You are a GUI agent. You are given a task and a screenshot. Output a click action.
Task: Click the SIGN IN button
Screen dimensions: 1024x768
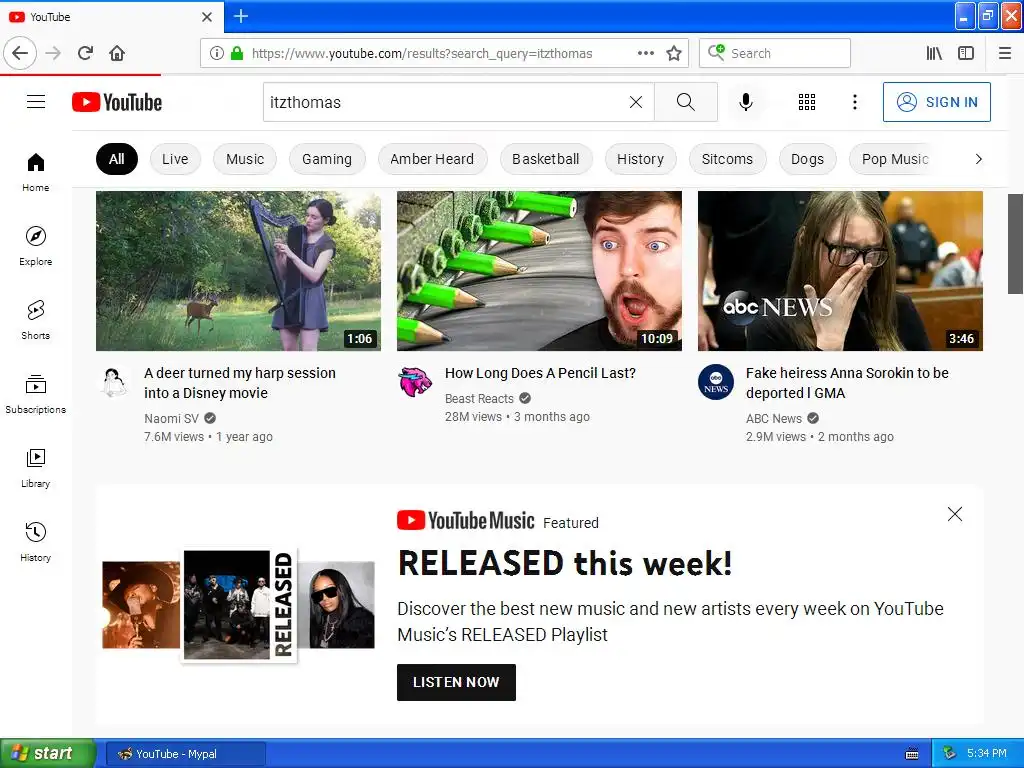coord(936,102)
